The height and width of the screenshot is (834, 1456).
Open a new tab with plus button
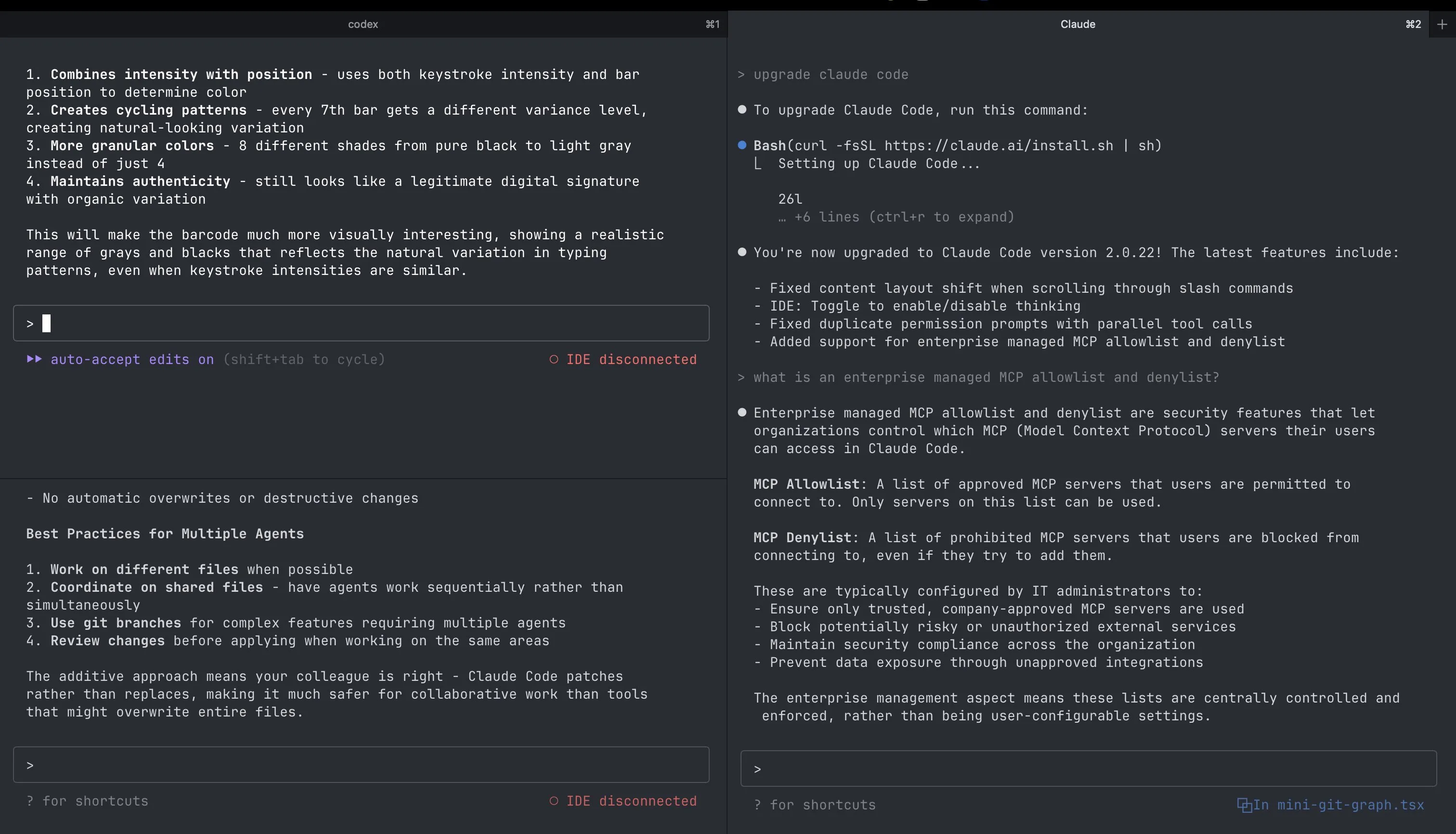[x=1442, y=24]
